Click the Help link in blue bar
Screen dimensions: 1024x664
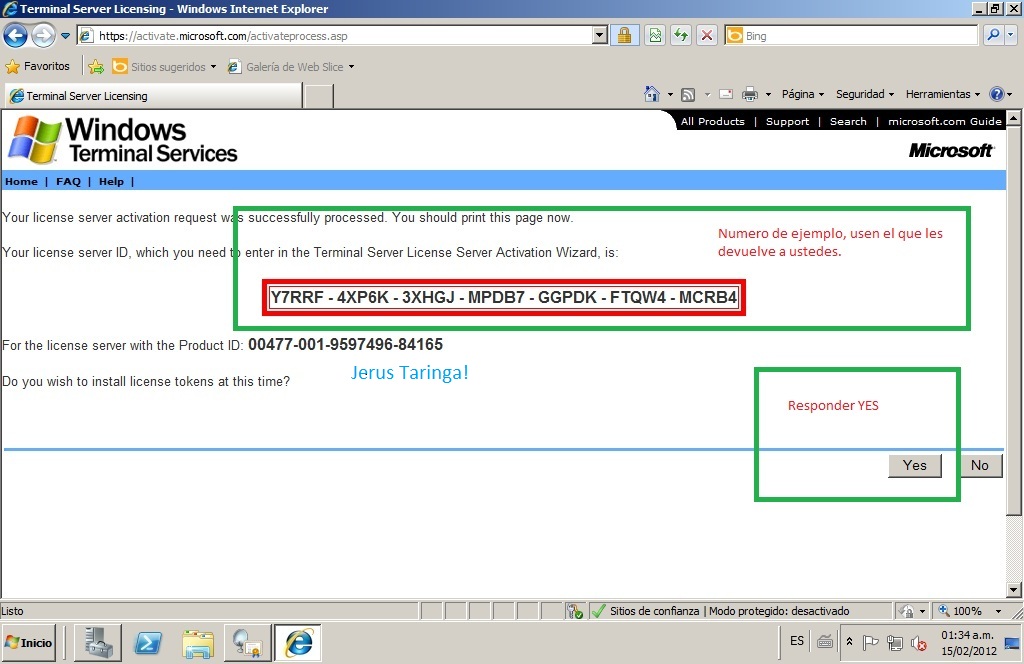point(111,182)
